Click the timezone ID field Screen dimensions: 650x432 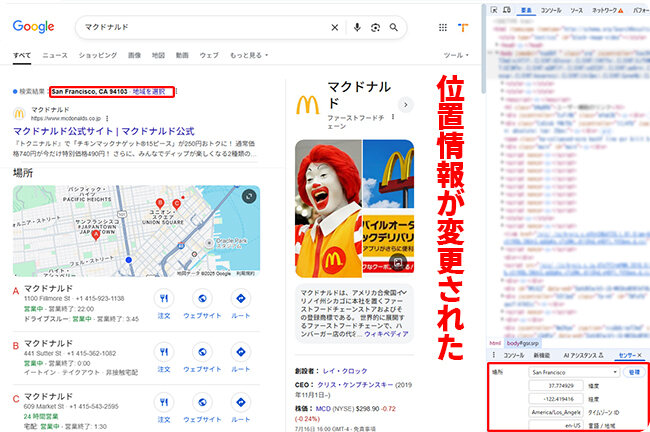556,412
